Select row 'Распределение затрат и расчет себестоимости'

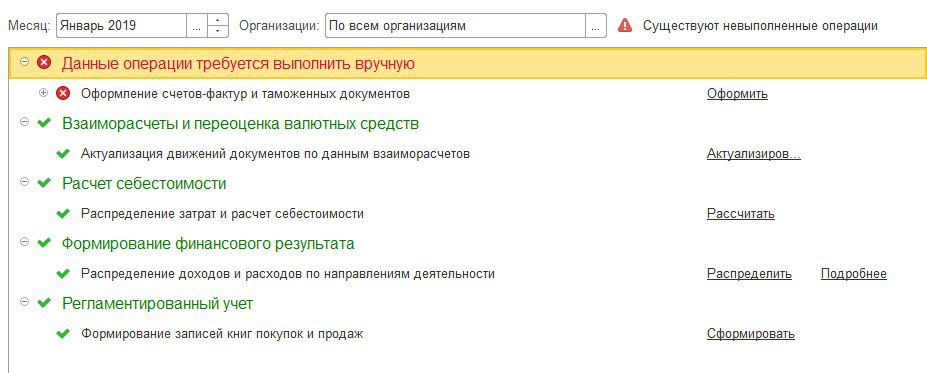(x=222, y=213)
